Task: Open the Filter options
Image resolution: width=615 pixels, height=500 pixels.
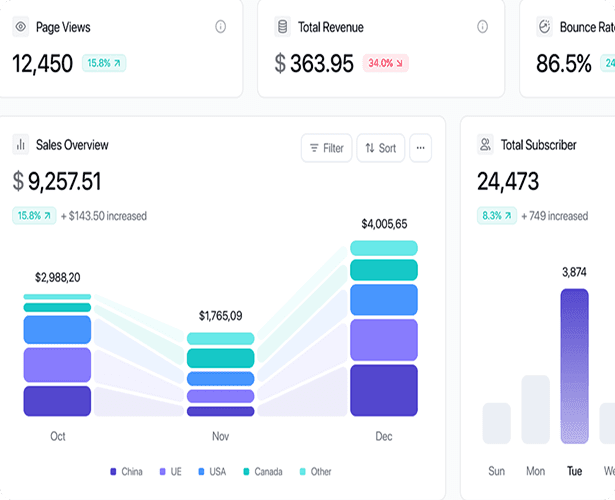Action: [326, 148]
